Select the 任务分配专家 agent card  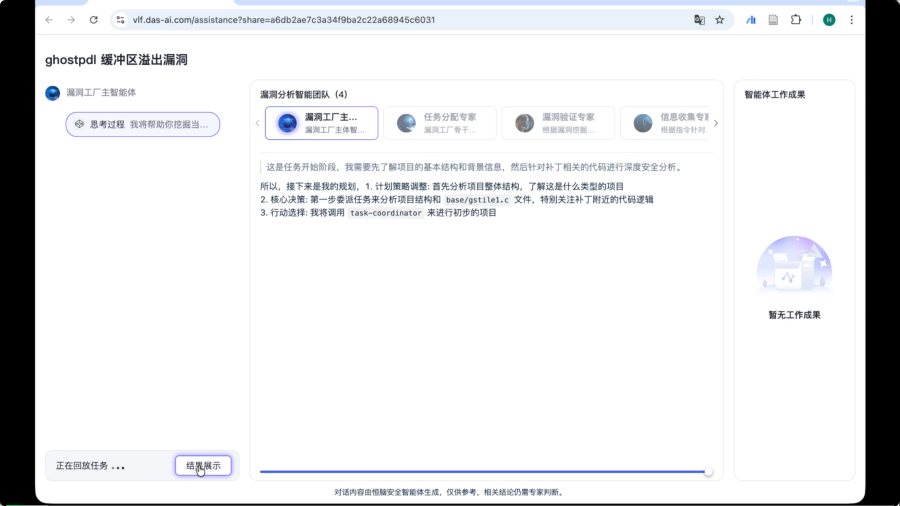tap(439, 123)
